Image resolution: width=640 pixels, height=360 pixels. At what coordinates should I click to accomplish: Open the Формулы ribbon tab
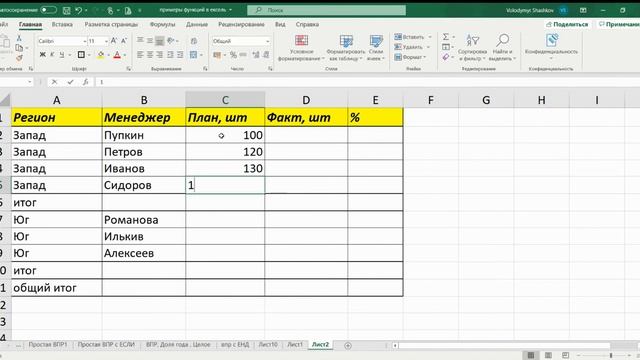(162, 24)
